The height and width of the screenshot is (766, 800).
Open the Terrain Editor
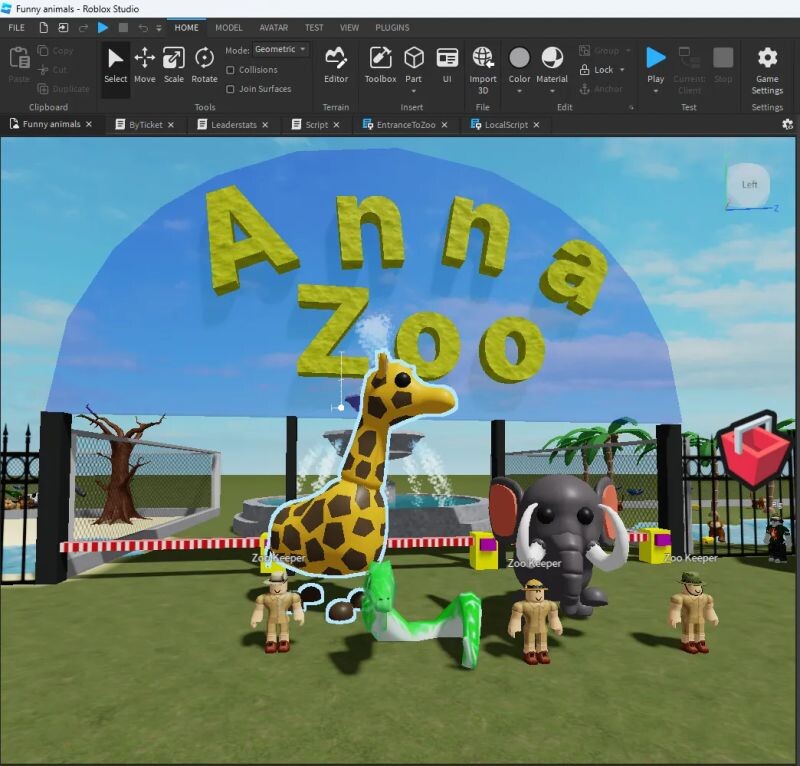pos(336,64)
